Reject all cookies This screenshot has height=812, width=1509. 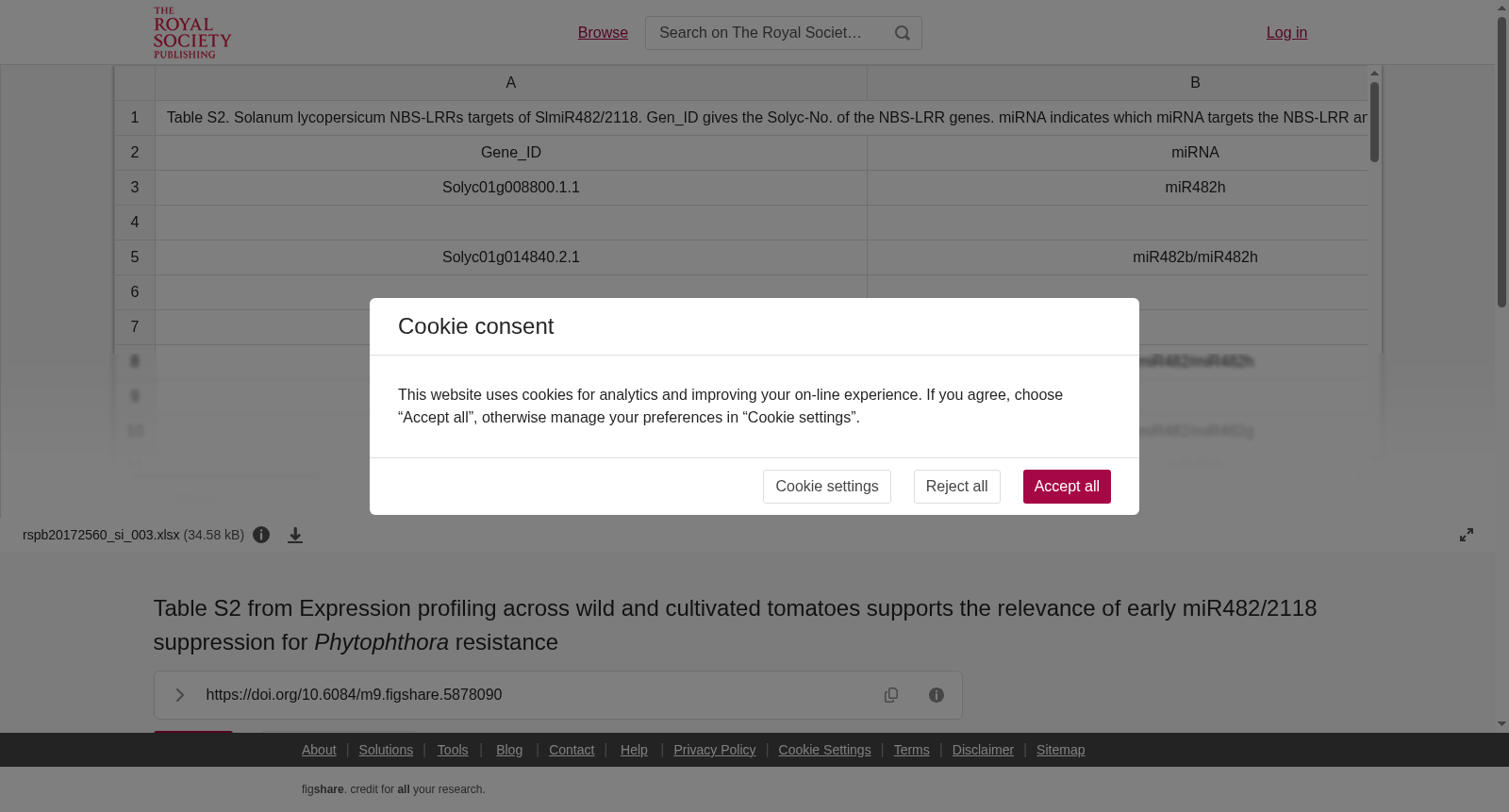click(956, 487)
